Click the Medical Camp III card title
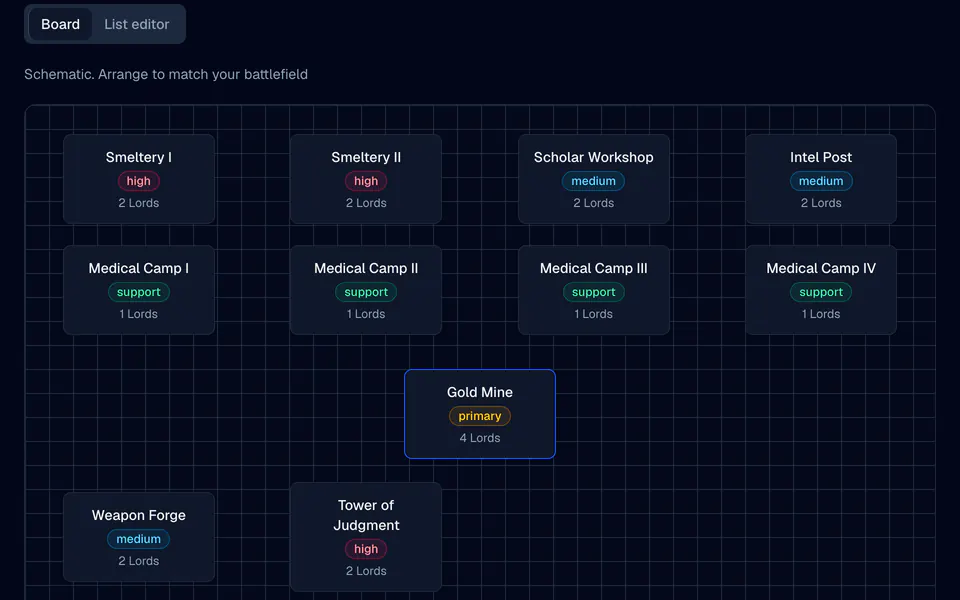960x600 pixels. point(594,268)
